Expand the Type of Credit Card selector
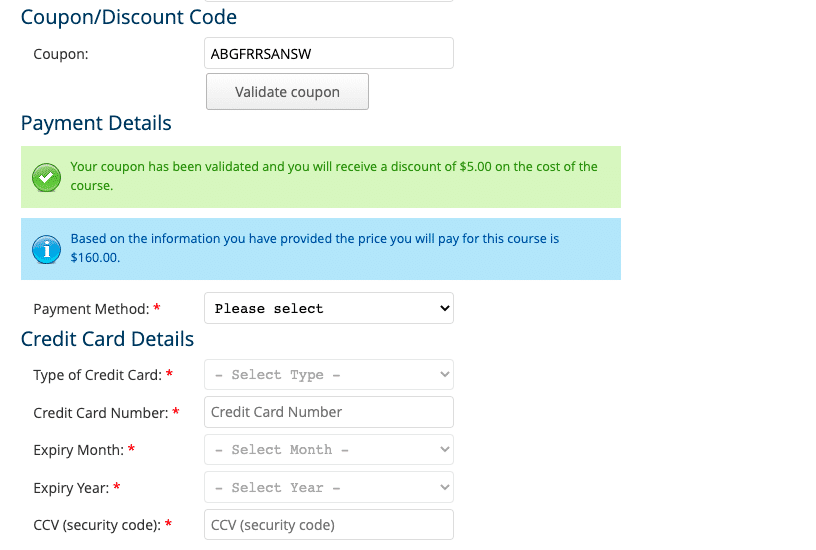Screen dimensions: 816x550 [x=329, y=375]
